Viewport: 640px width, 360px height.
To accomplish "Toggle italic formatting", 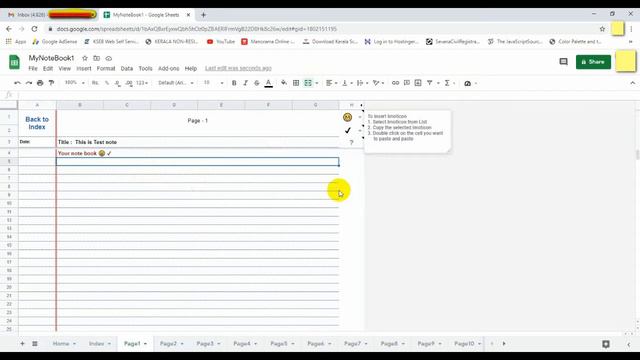I will tap(245, 83).
